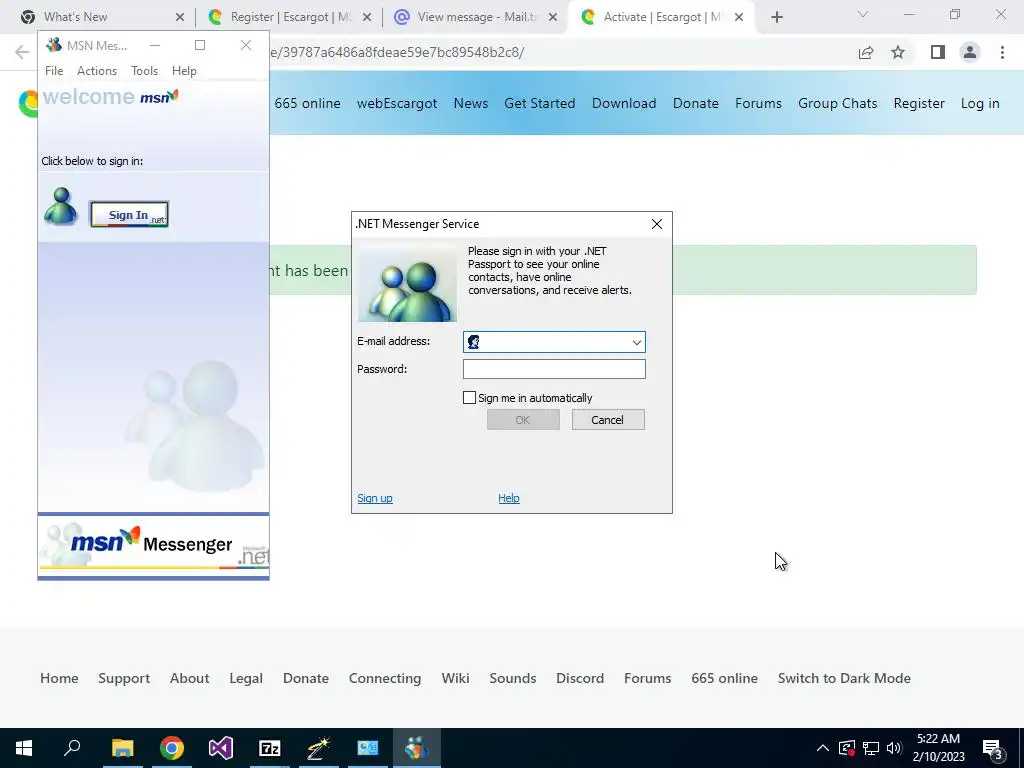Open the Wiki footer link
The image size is (1024, 768).
coord(455,678)
